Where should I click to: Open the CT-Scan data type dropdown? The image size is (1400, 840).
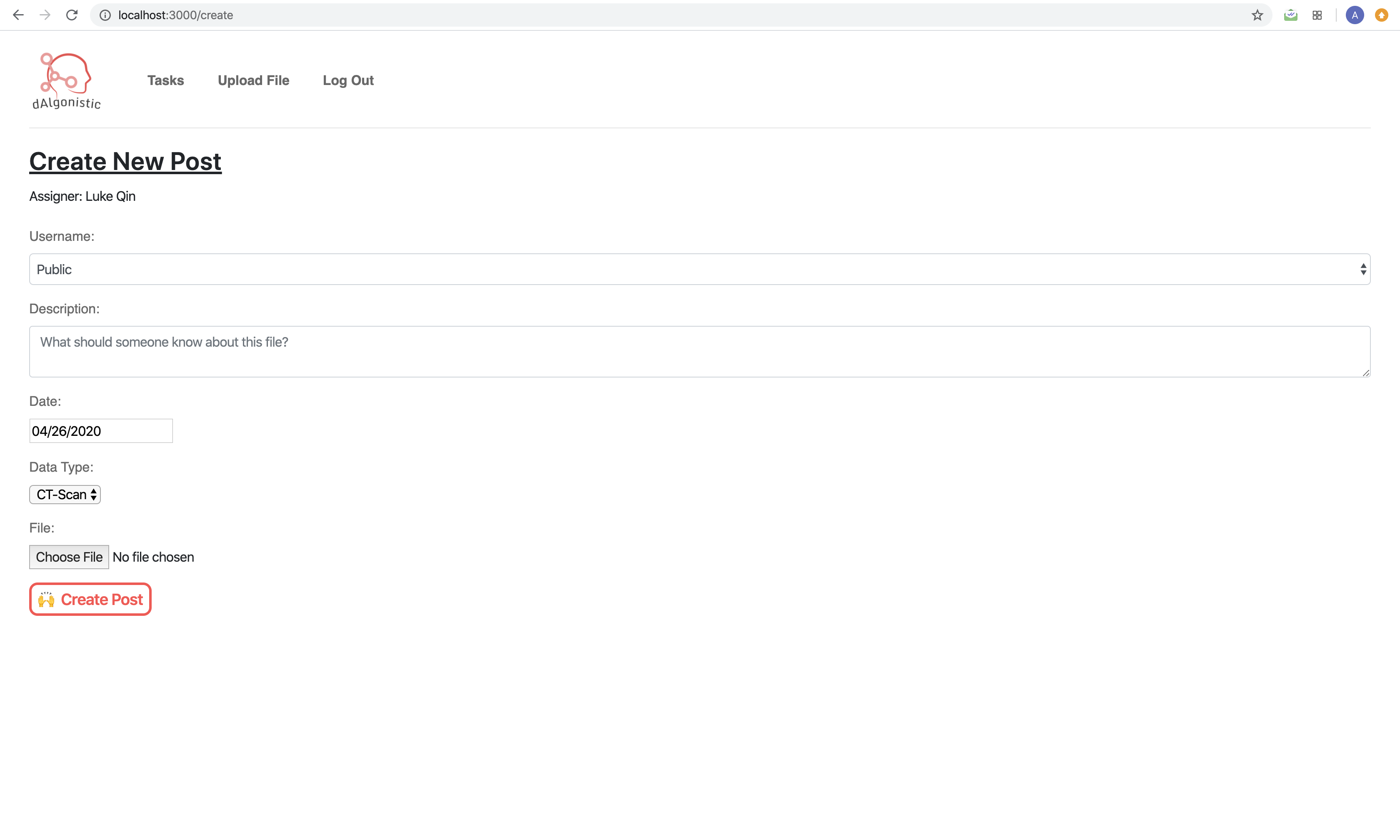click(65, 495)
